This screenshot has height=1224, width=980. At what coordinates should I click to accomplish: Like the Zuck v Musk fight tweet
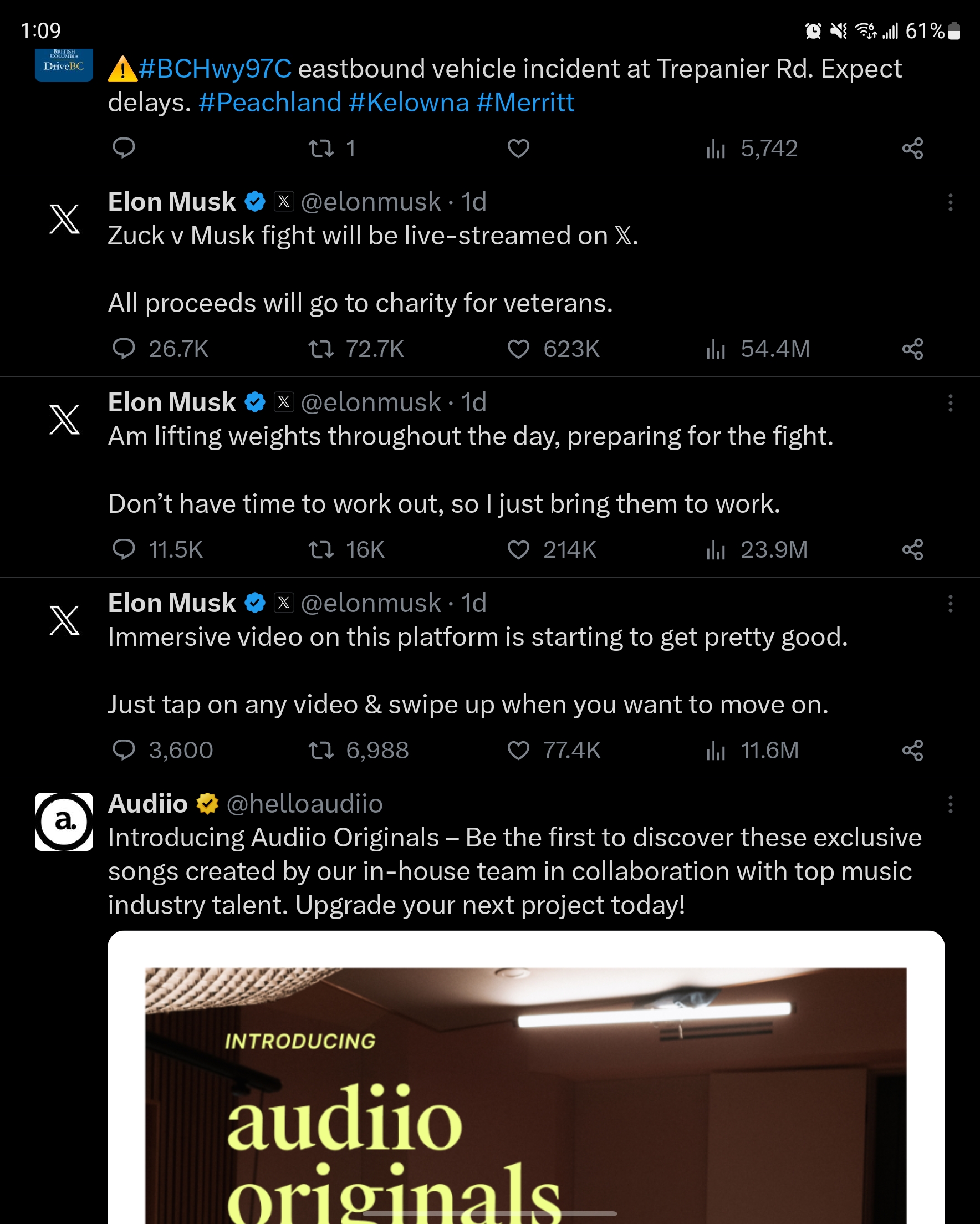point(518,349)
